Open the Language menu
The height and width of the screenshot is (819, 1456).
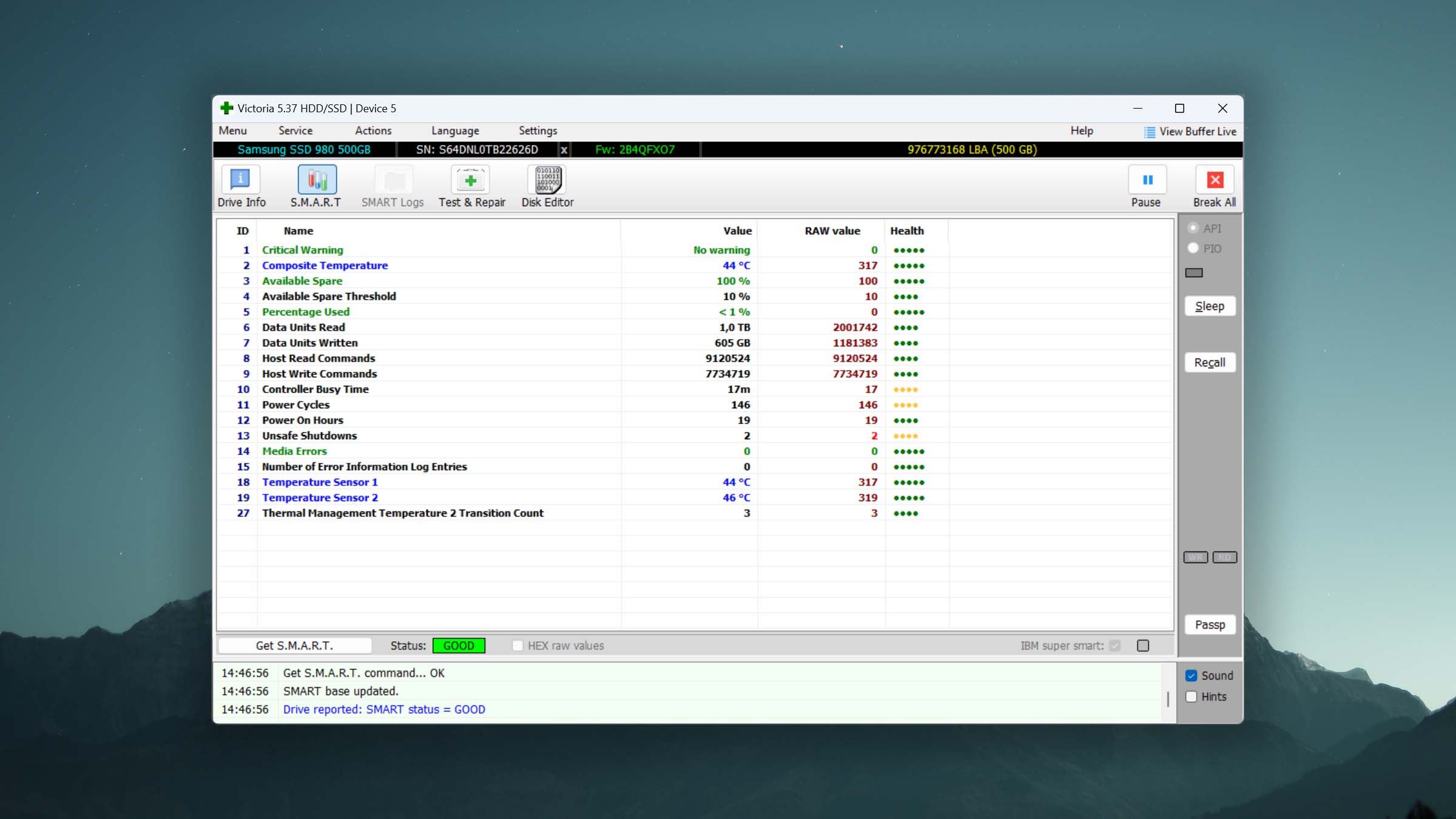tap(455, 131)
